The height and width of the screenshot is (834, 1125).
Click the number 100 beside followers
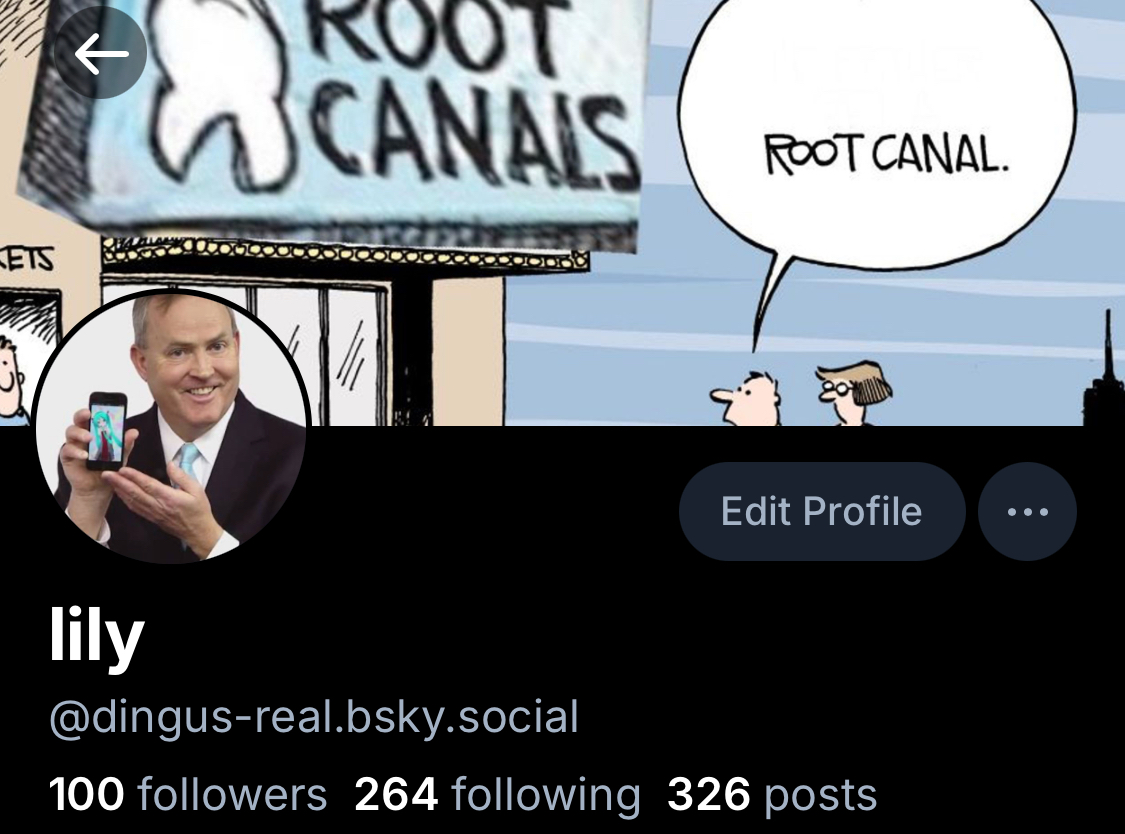86,795
